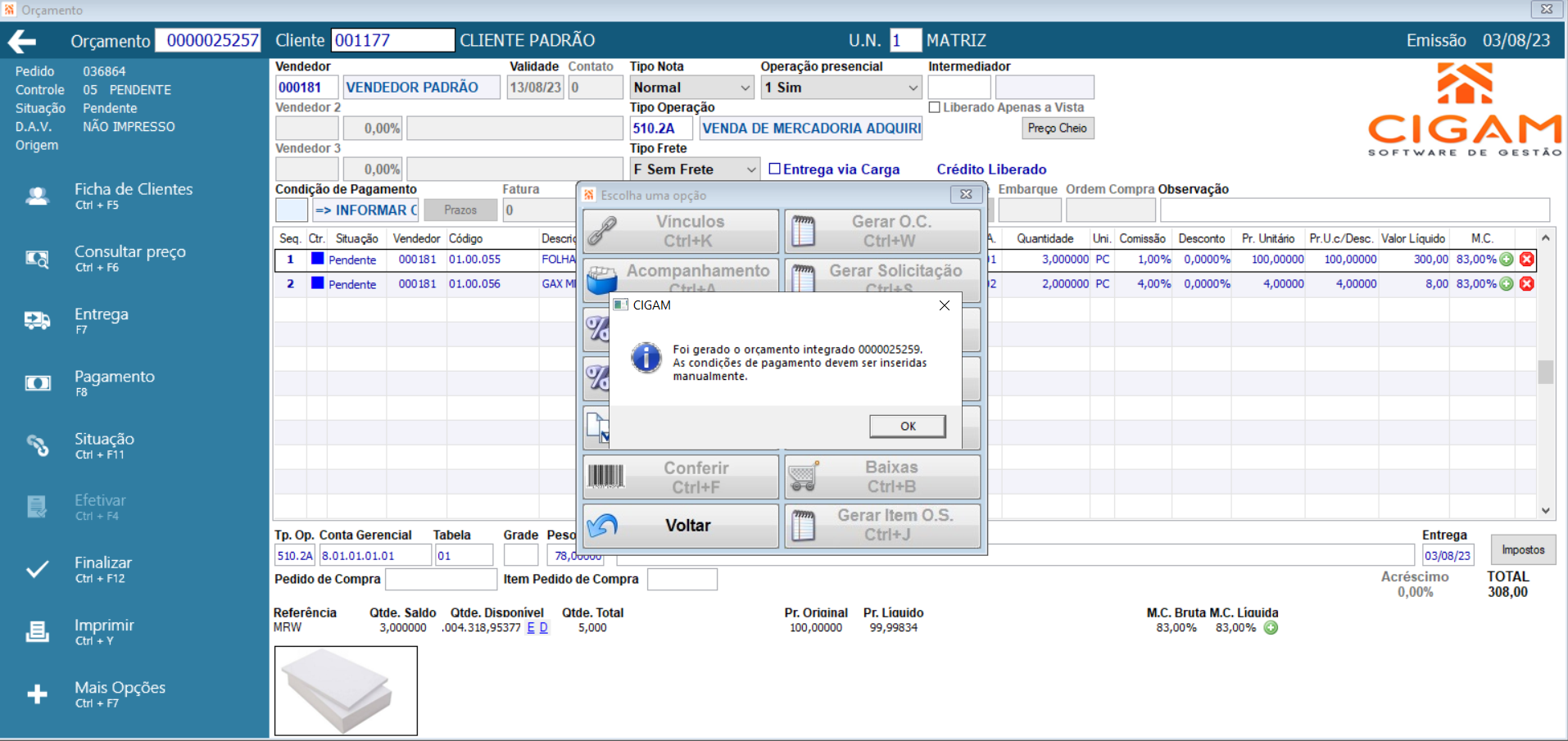1568x741 pixels.
Task: Expand the Tipo Nota dropdown
Action: 745,88
